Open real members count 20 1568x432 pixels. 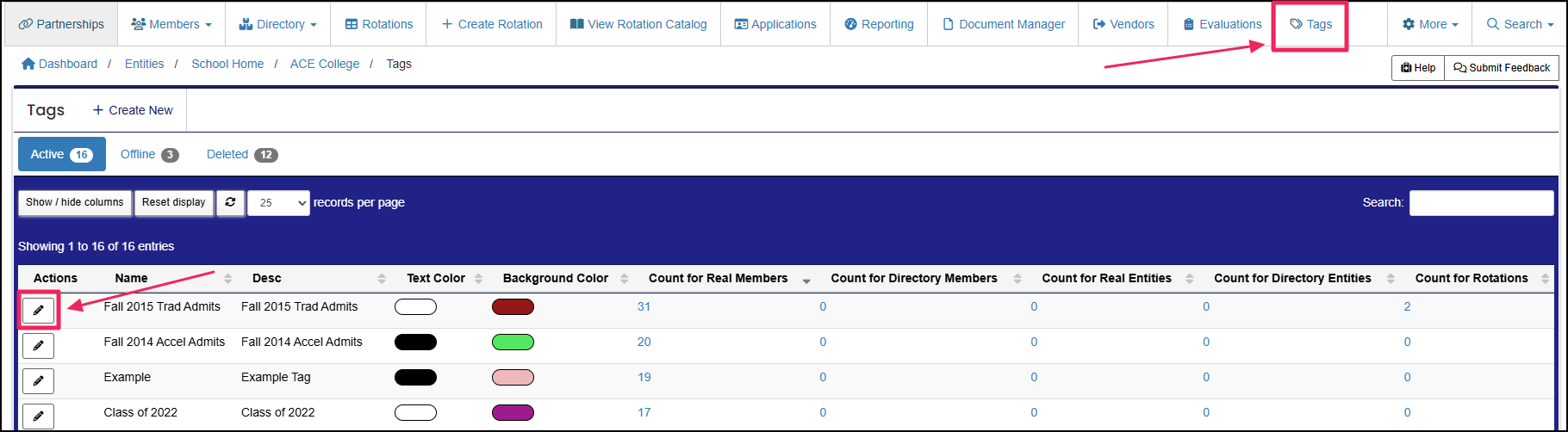point(644,342)
